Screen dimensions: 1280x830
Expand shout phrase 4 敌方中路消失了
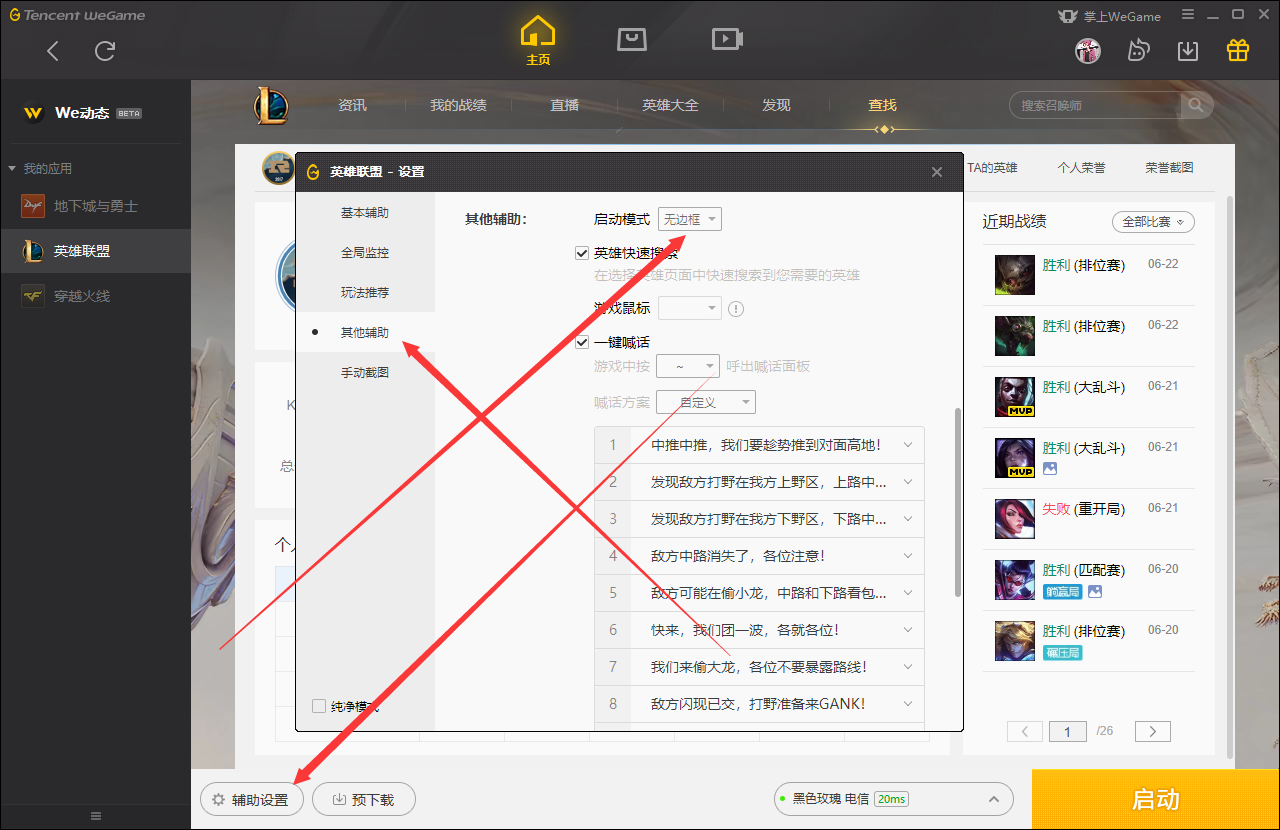pyautogui.click(x=908, y=556)
